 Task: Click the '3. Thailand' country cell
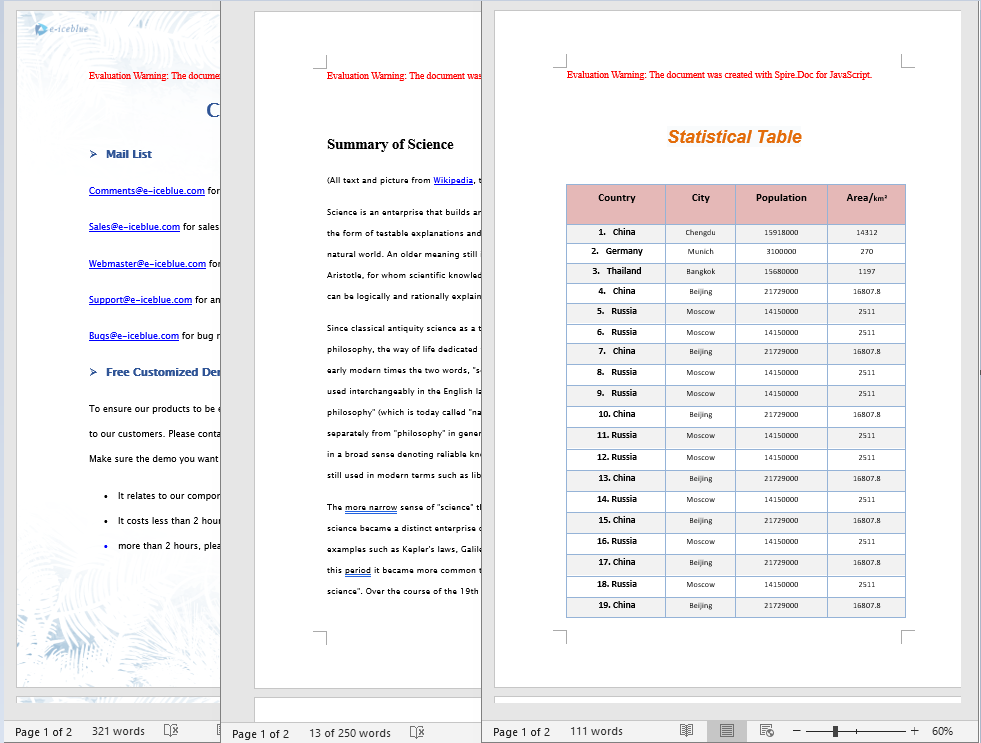pyautogui.click(x=616, y=271)
